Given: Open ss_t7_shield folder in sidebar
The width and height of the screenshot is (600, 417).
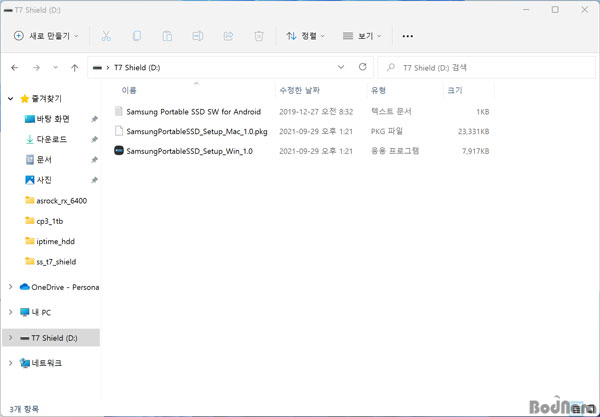Looking at the screenshot, I should tap(56, 262).
